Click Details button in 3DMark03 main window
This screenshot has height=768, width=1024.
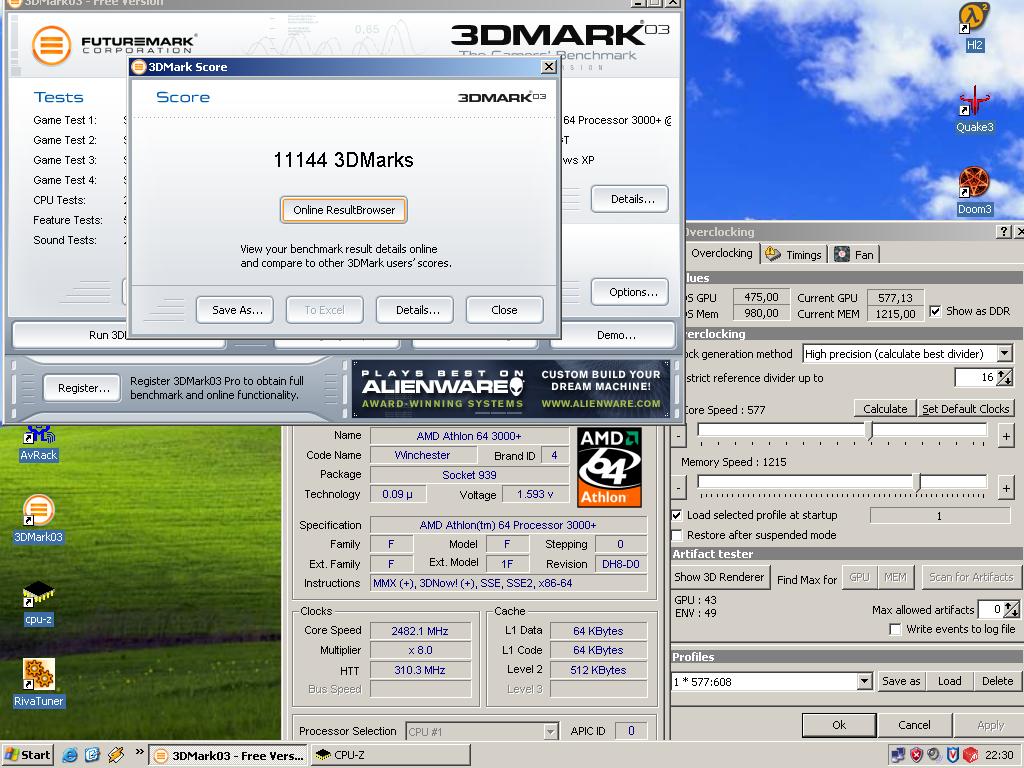click(x=630, y=199)
